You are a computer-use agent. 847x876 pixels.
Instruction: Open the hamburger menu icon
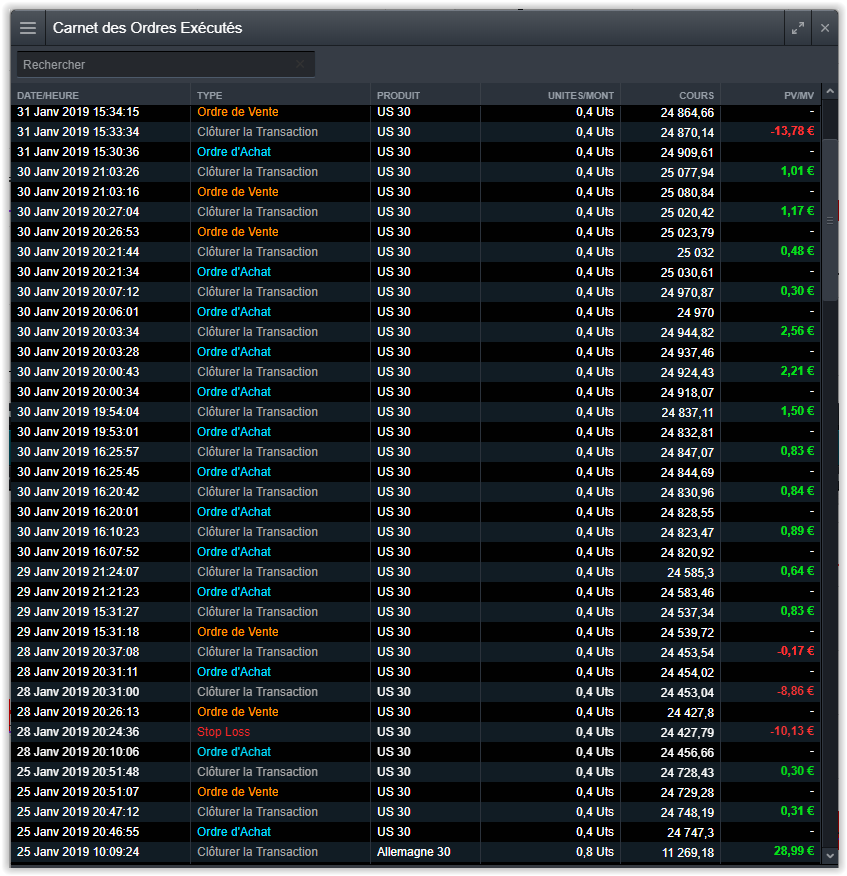point(28,28)
